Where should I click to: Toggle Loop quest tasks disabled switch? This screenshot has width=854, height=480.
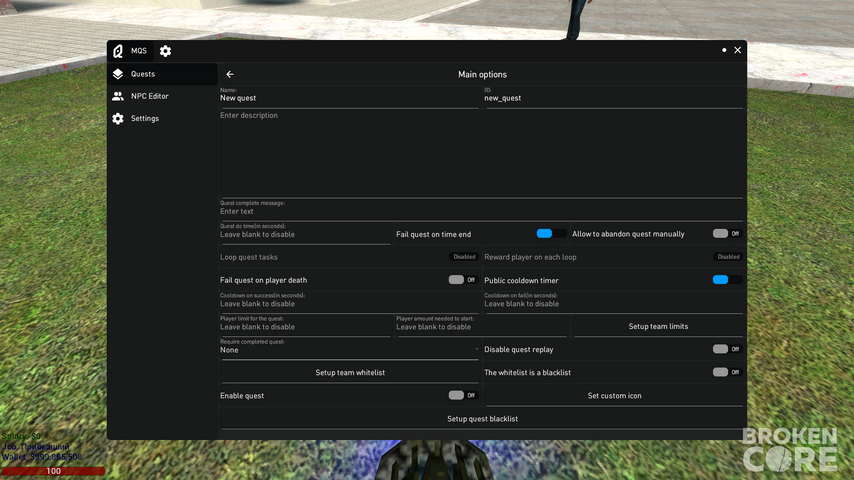pos(464,257)
